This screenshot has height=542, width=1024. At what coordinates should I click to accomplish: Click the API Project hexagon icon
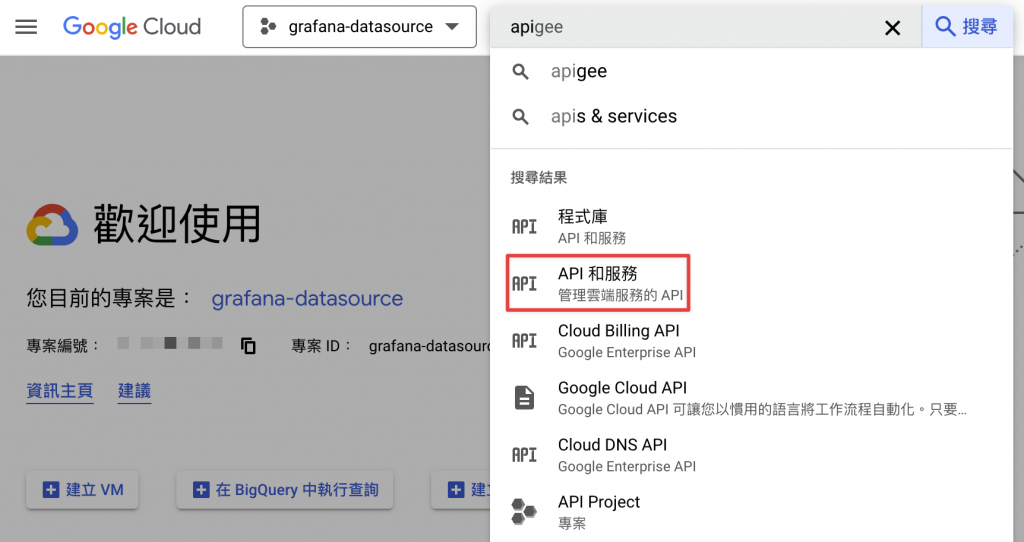click(524, 511)
